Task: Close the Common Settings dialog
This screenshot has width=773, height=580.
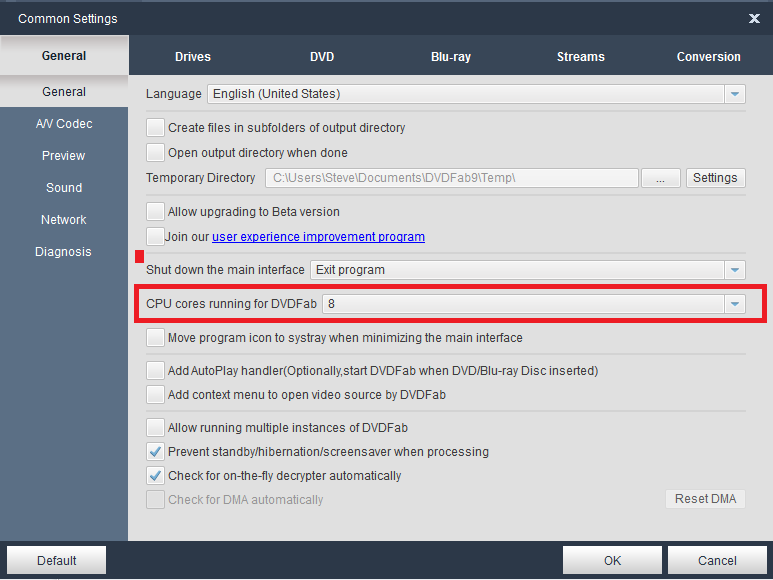Action: point(754,18)
